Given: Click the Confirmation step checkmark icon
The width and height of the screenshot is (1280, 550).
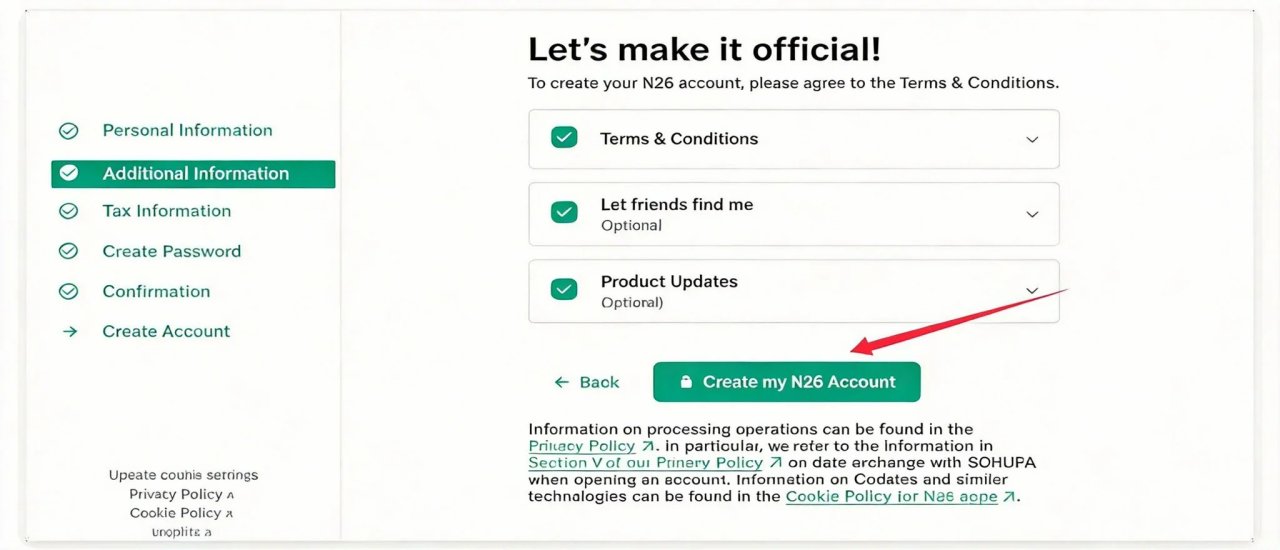Looking at the screenshot, I should coord(69,292).
